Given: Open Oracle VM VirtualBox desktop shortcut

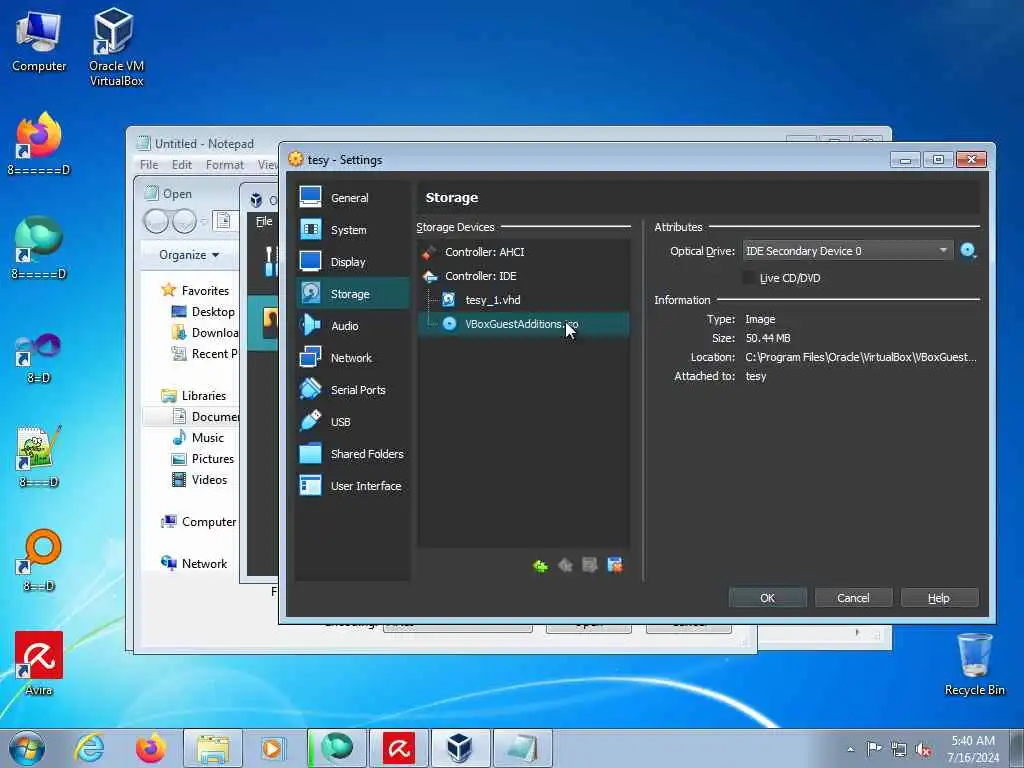Looking at the screenshot, I should coord(116,47).
